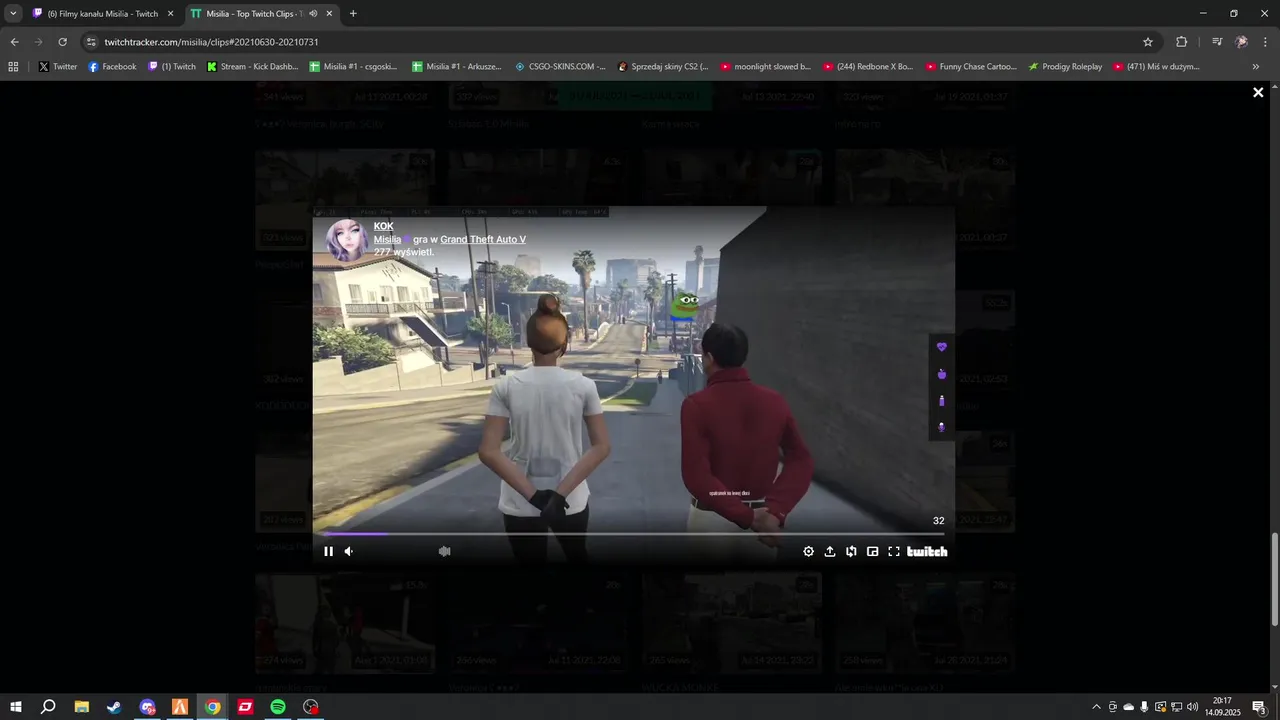This screenshot has height=720, width=1280.
Task: Open Steam from the taskbar
Action: click(114, 707)
